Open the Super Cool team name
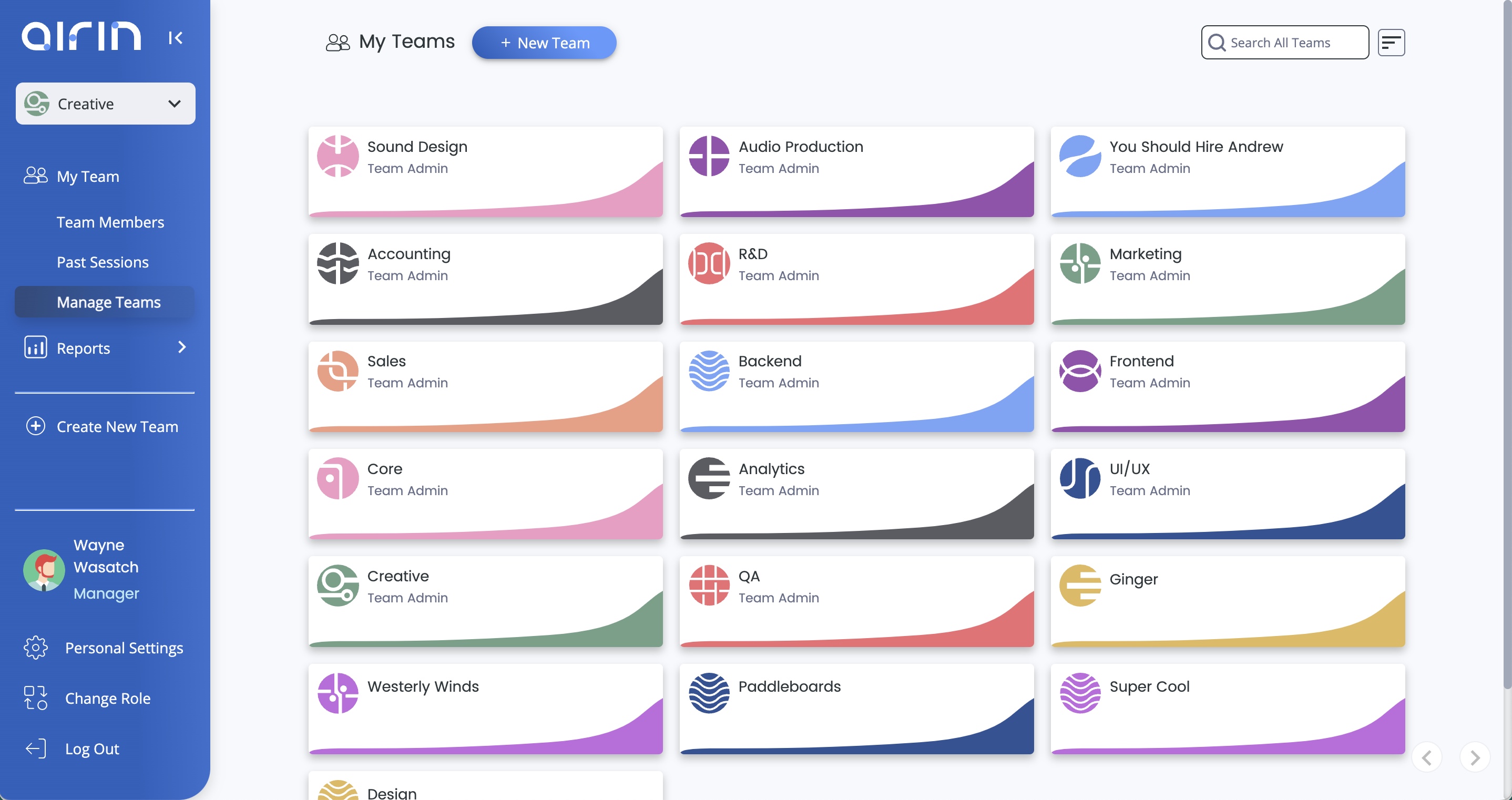This screenshot has width=1512, height=800. coord(1149,686)
